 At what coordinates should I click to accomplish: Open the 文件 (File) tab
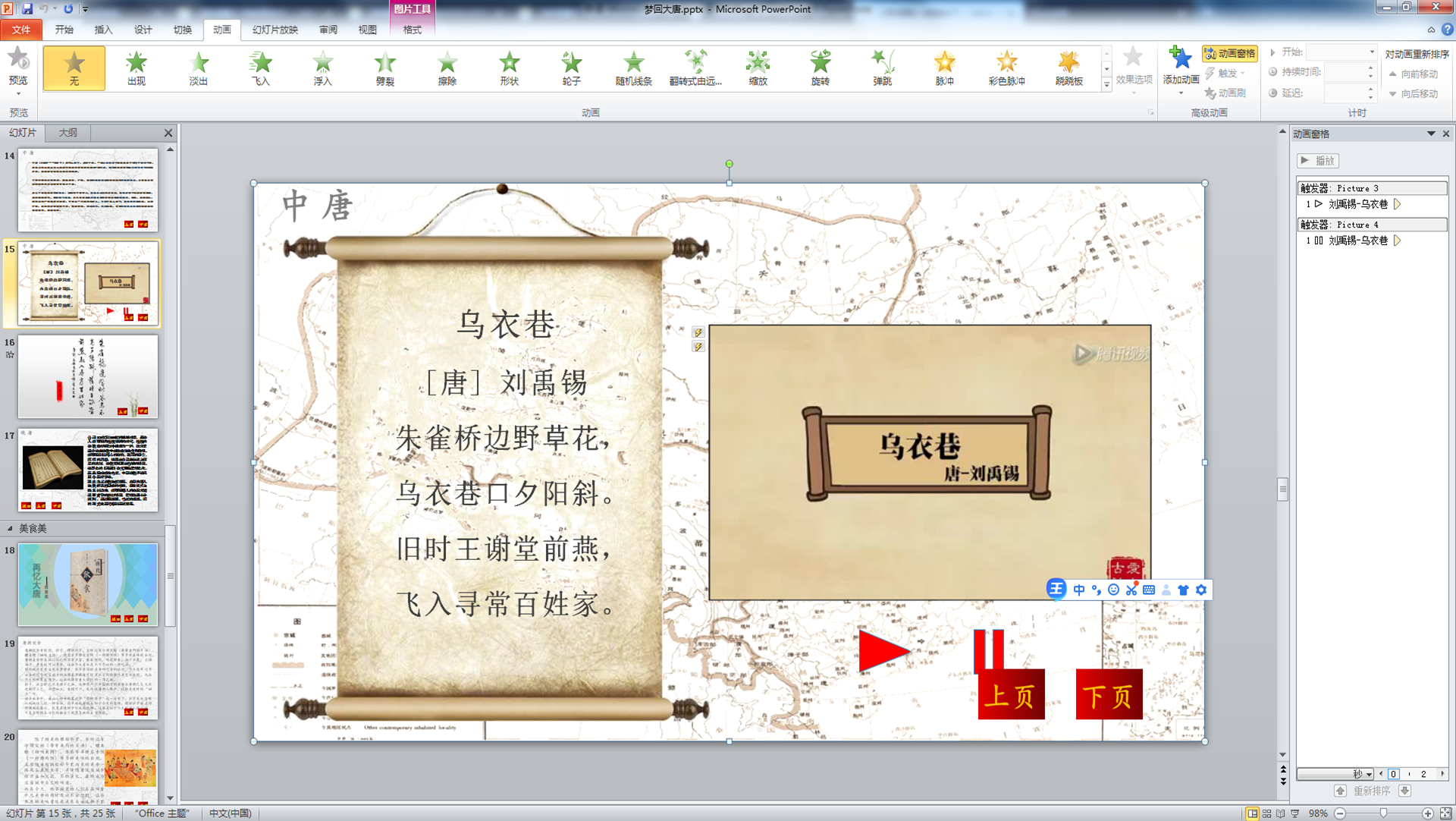21,30
